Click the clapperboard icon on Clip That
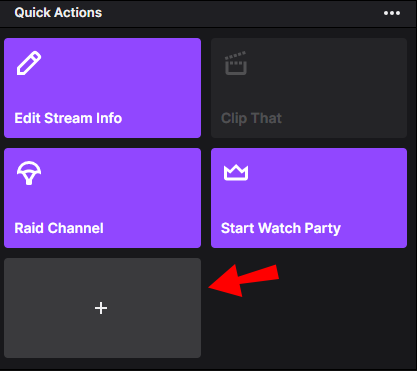Screen dimensions: 417x371 tap(236, 63)
